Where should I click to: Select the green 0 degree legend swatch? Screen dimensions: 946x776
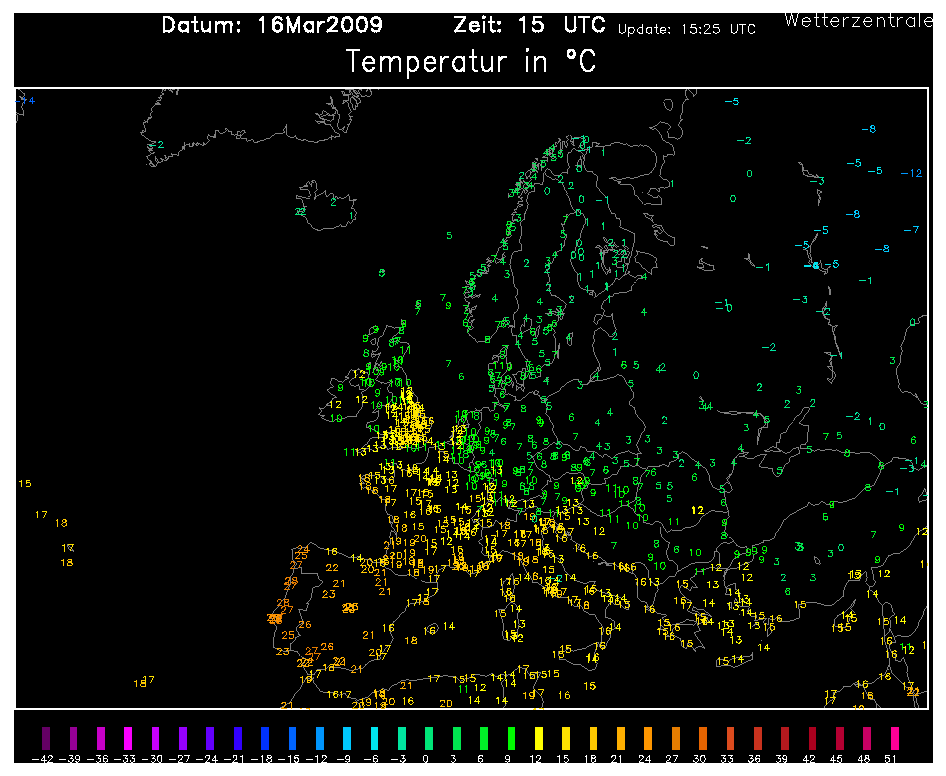[x=429, y=738]
